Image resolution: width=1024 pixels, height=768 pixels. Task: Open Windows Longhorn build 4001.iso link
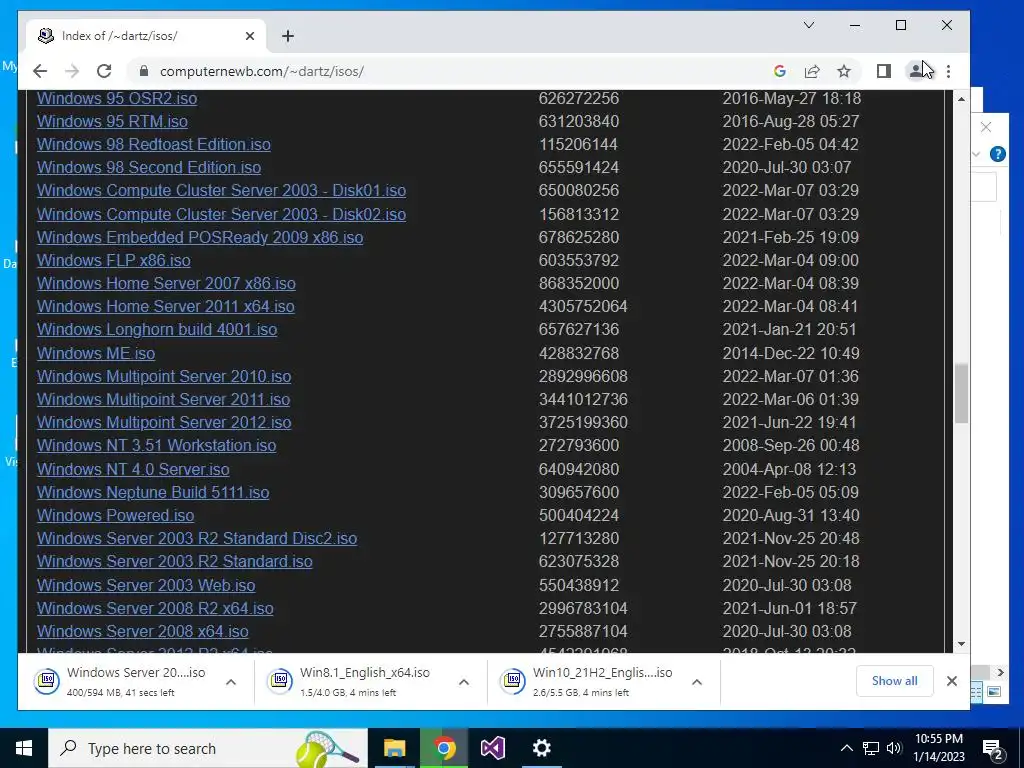click(x=157, y=329)
